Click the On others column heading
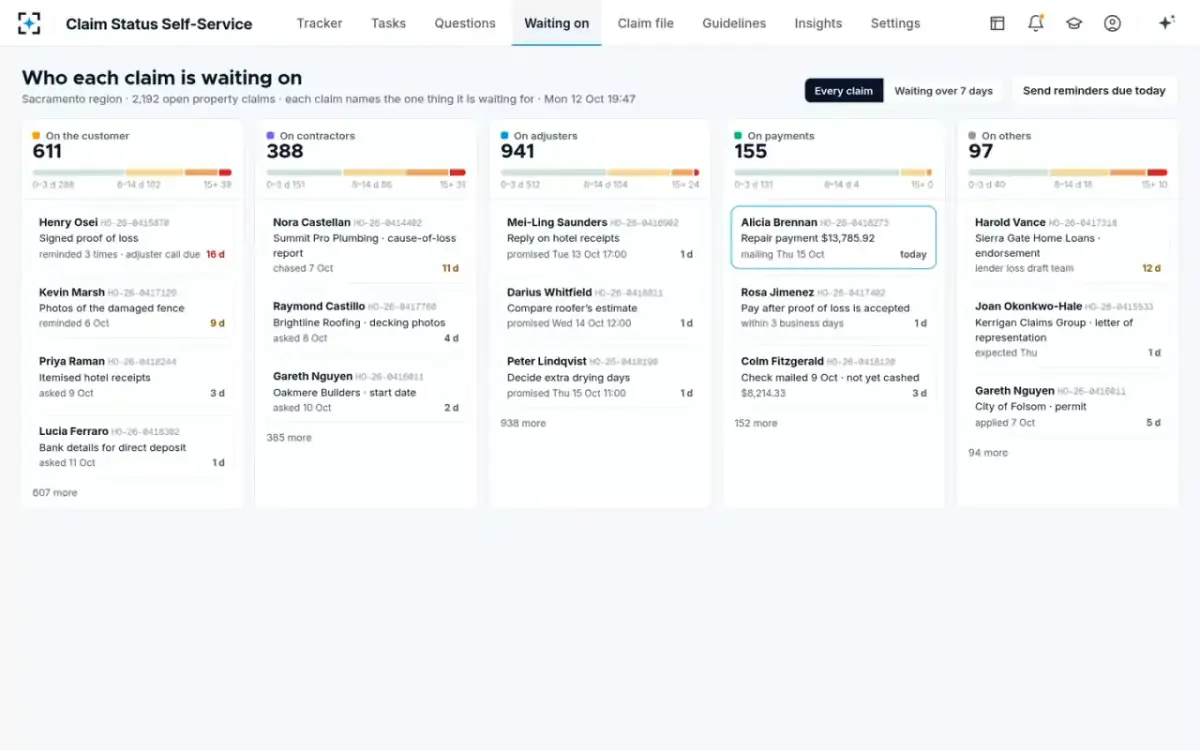This screenshot has height=750, width=1200. coord(1006,136)
